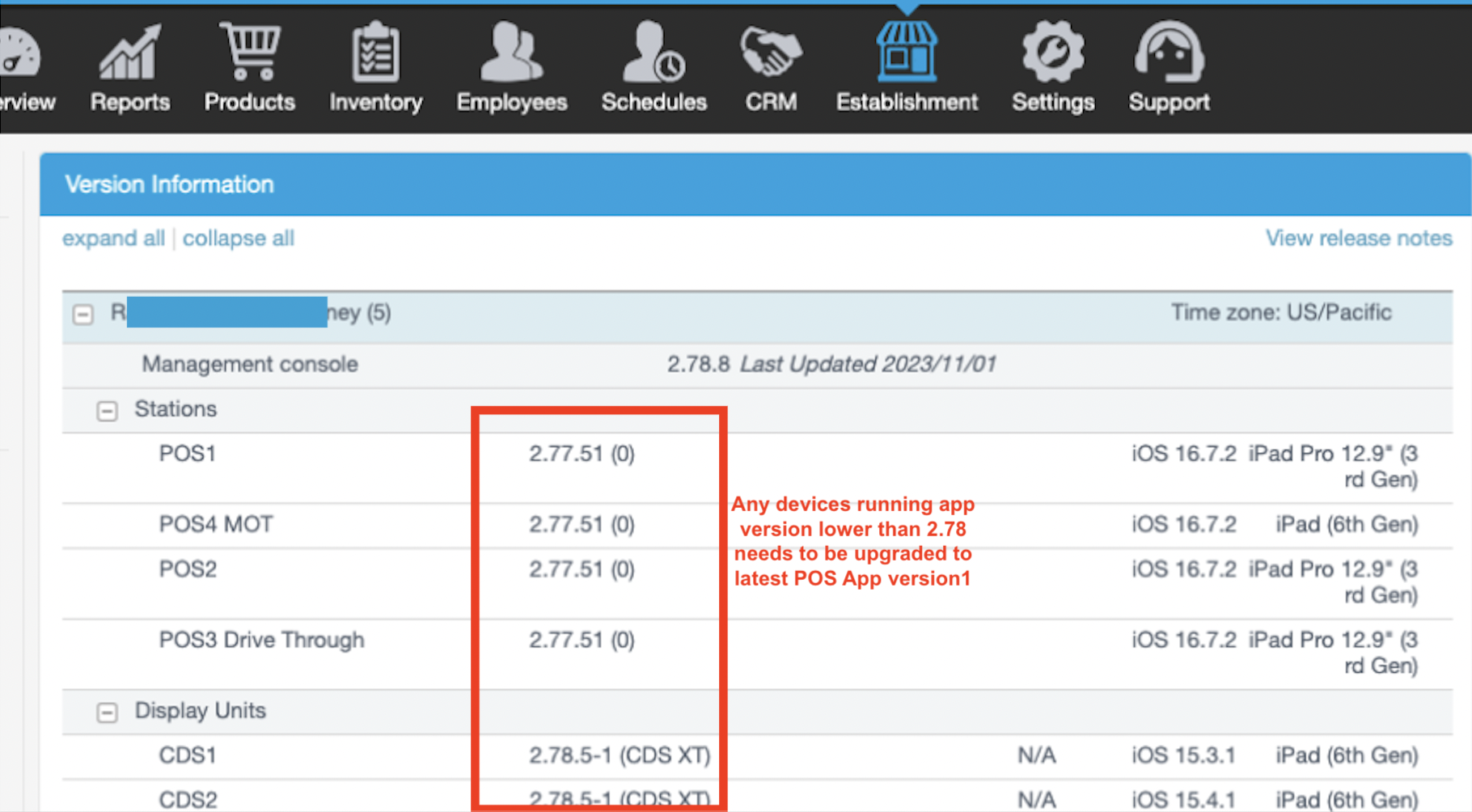Click the expand all link

(113, 239)
